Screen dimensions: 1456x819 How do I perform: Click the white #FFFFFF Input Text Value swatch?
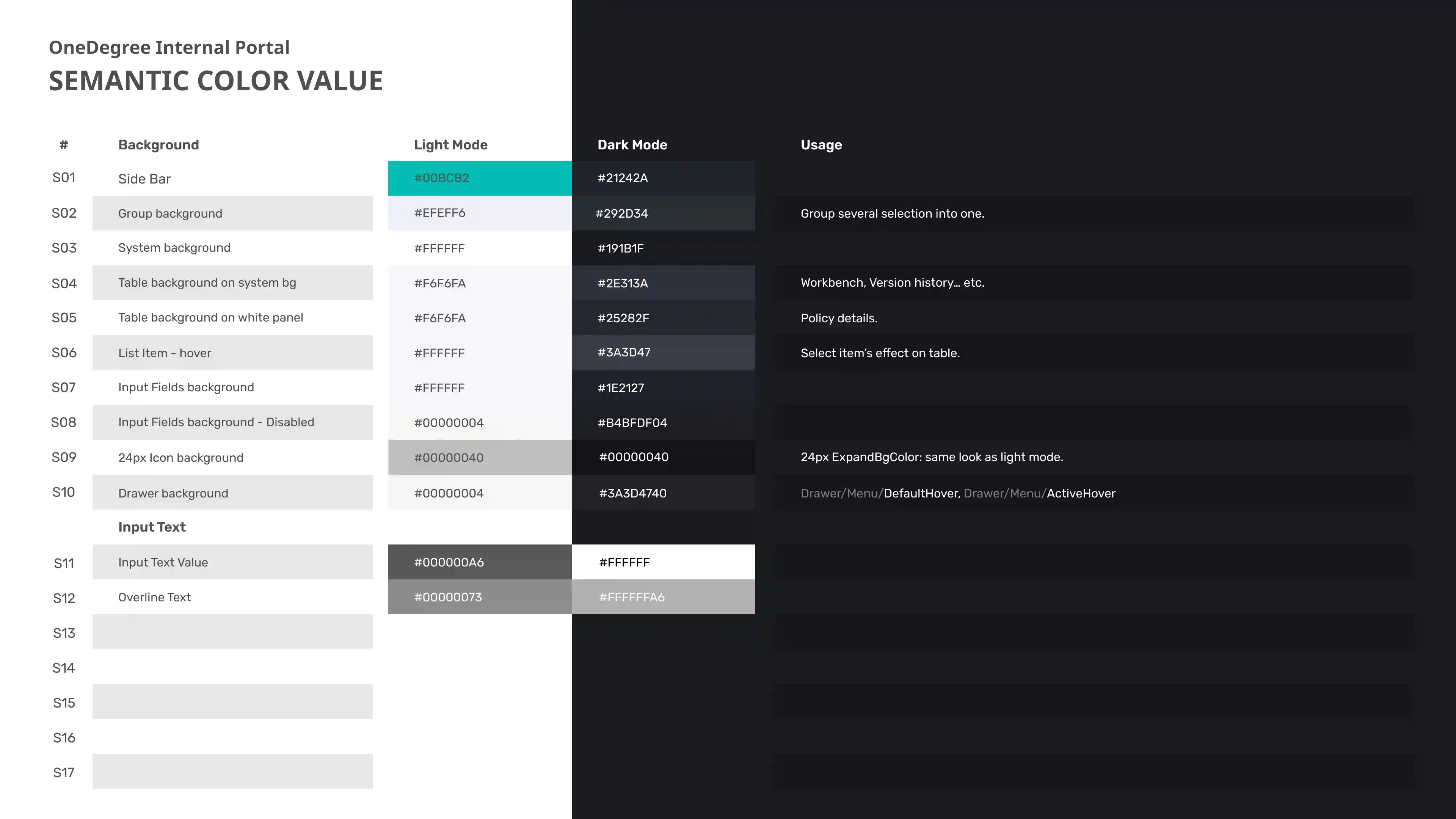(663, 562)
